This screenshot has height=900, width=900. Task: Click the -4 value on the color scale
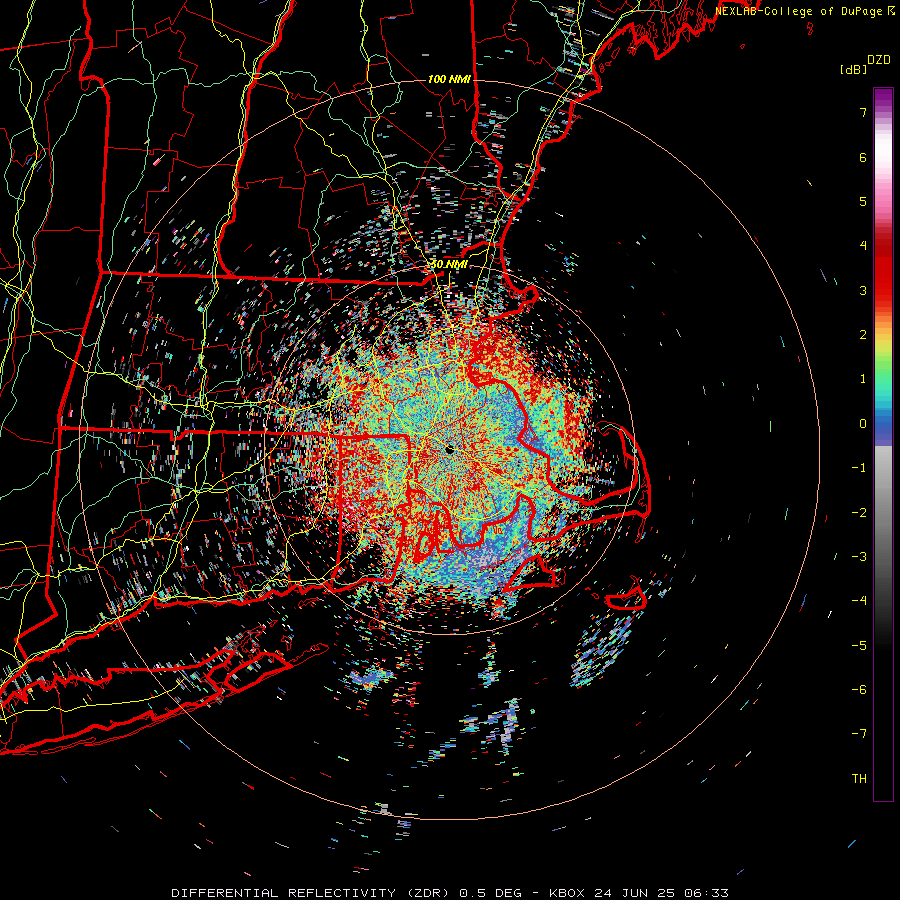tap(859, 601)
